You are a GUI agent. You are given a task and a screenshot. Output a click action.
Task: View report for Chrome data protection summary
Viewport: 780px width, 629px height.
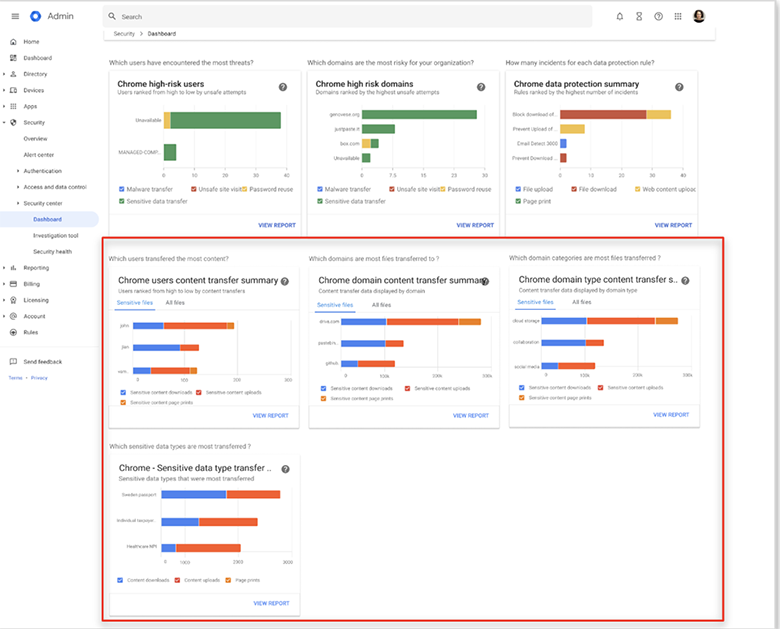point(673,225)
